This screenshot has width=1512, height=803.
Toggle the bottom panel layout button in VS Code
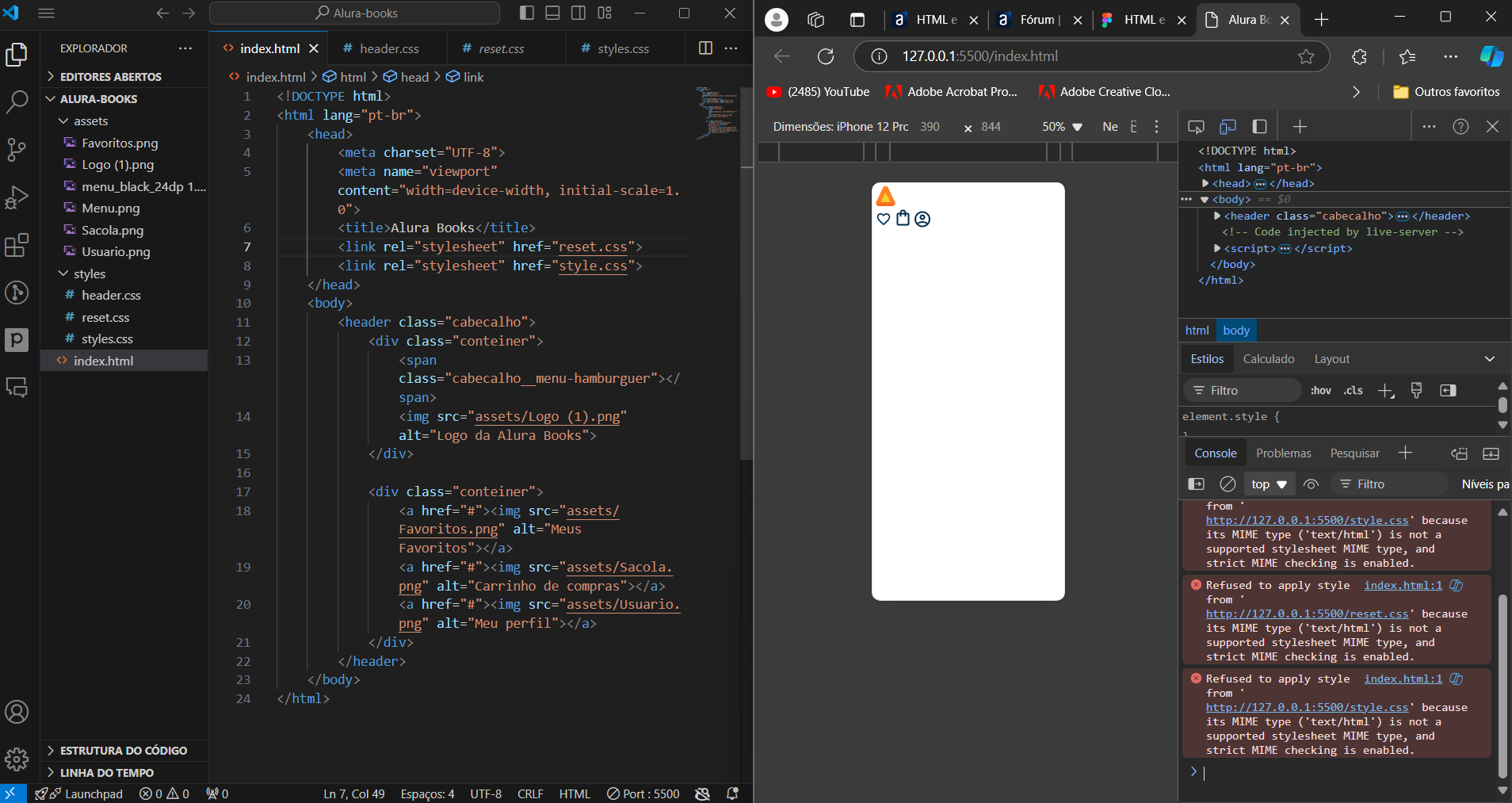(553, 13)
